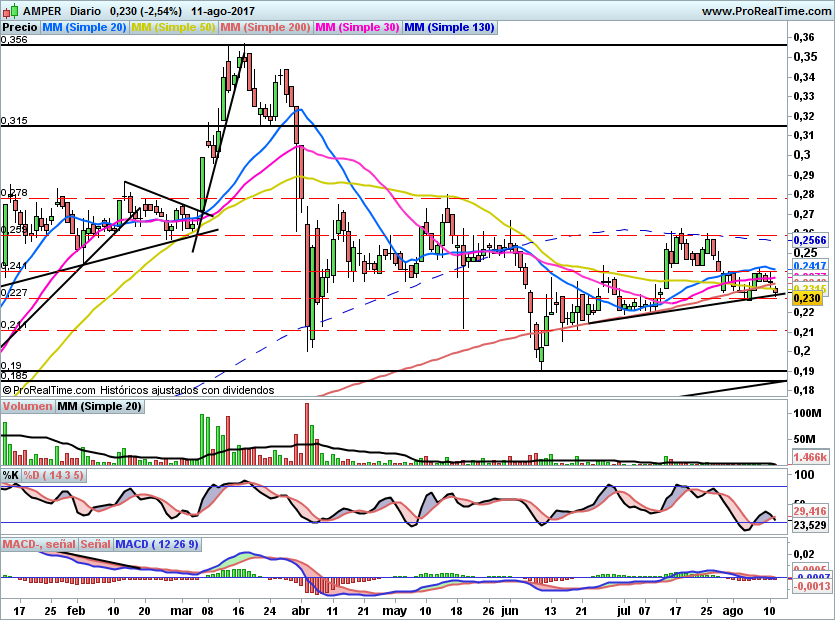This screenshot has width=835, height=620.
Task: Select the %K stochastic label
Action: coord(11,475)
